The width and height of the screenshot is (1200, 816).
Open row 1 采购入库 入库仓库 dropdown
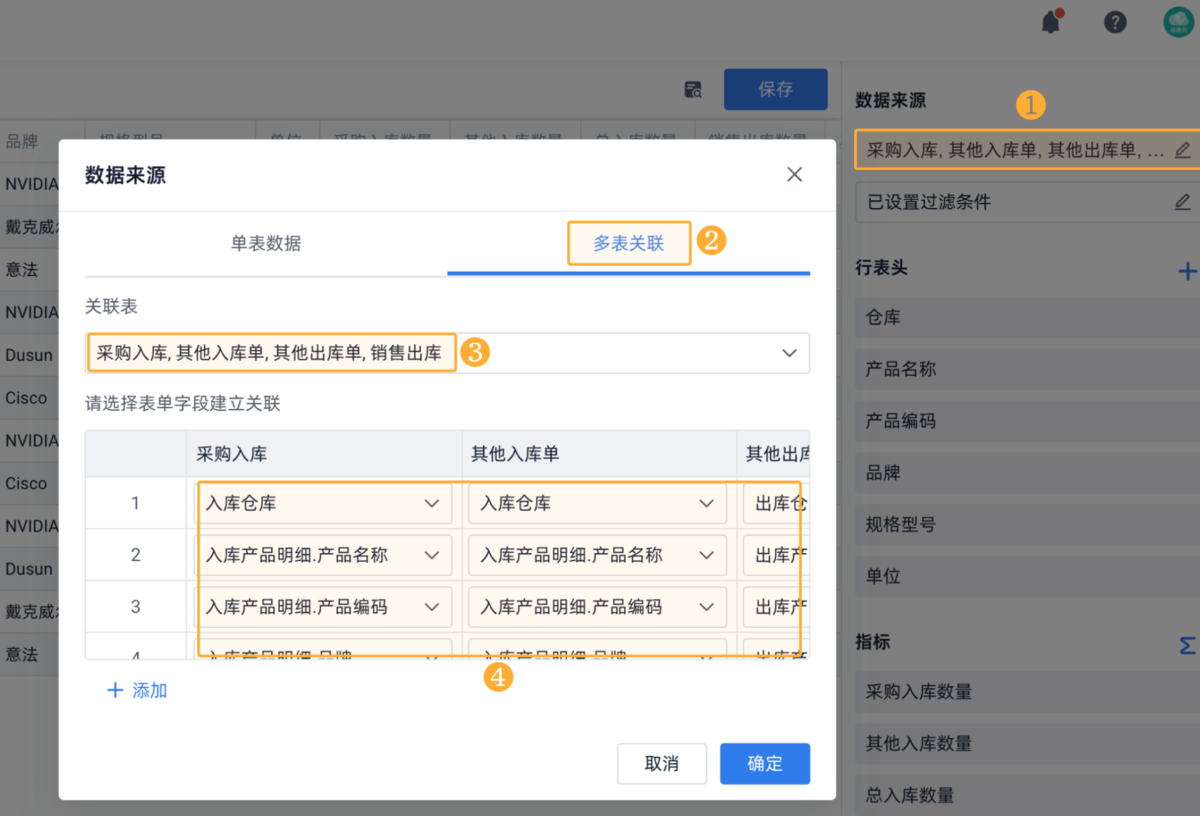(x=323, y=503)
